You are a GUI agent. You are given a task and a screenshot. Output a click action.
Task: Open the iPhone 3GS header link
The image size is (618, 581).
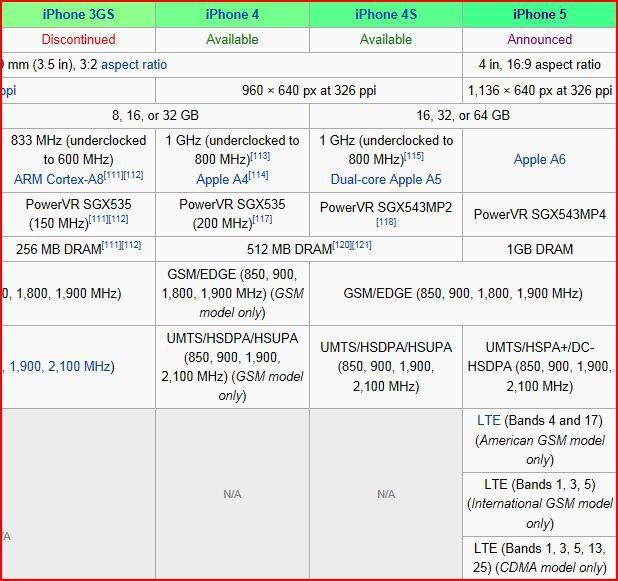coord(78,15)
